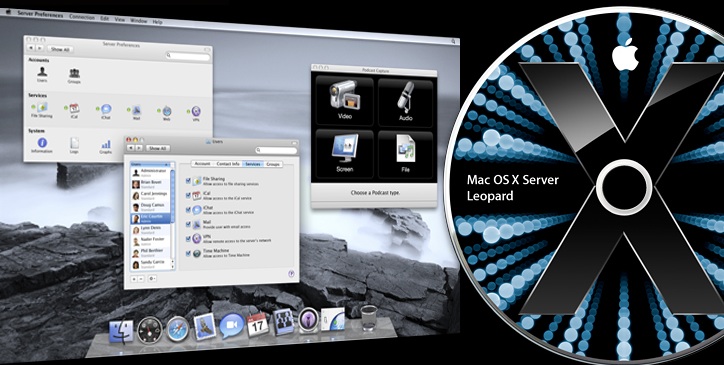Open the gear action menu below user list
The width and height of the screenshot is (724, 365).
[152, 279]
